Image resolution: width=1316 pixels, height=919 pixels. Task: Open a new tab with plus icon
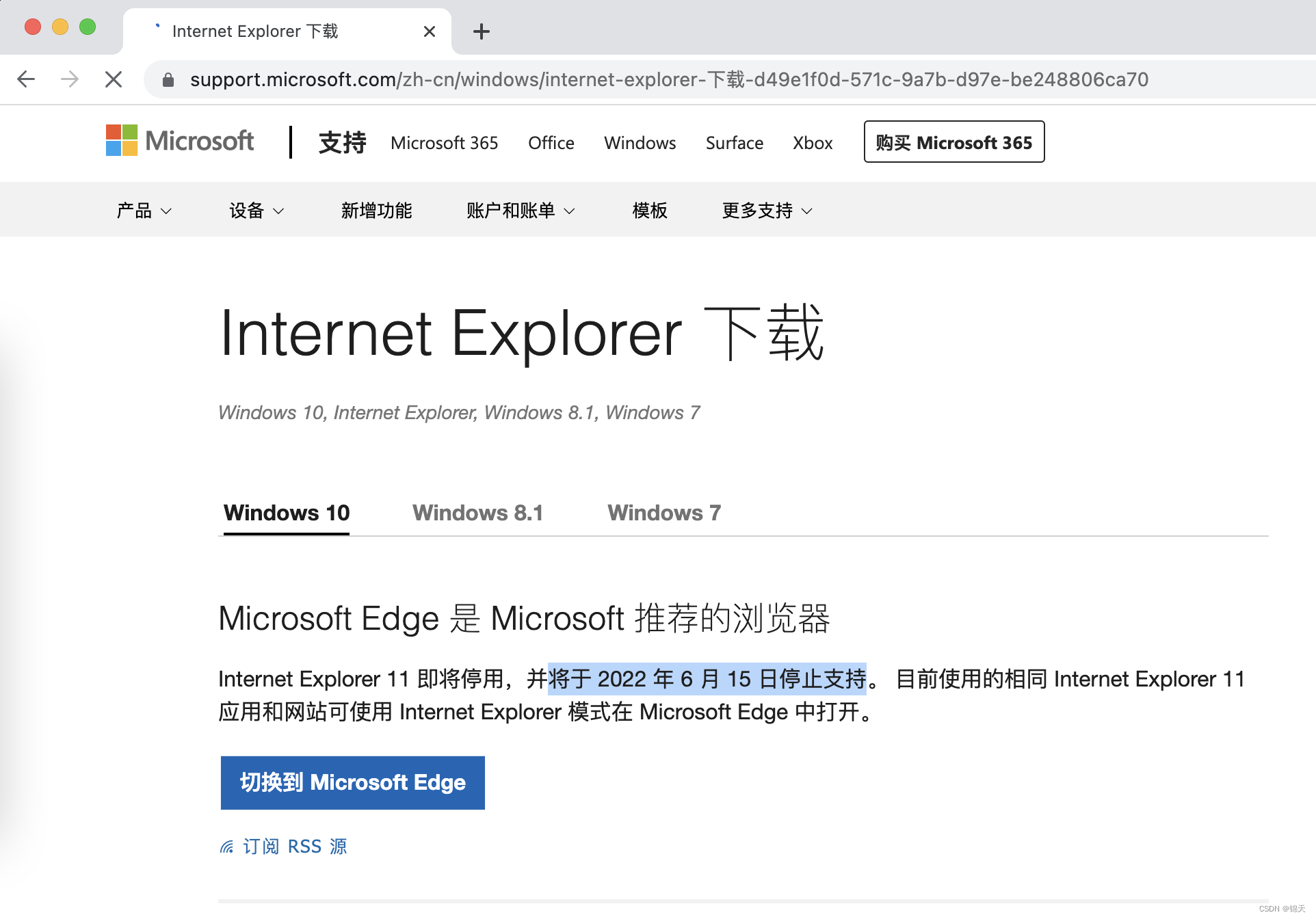(x=482, y=31)
